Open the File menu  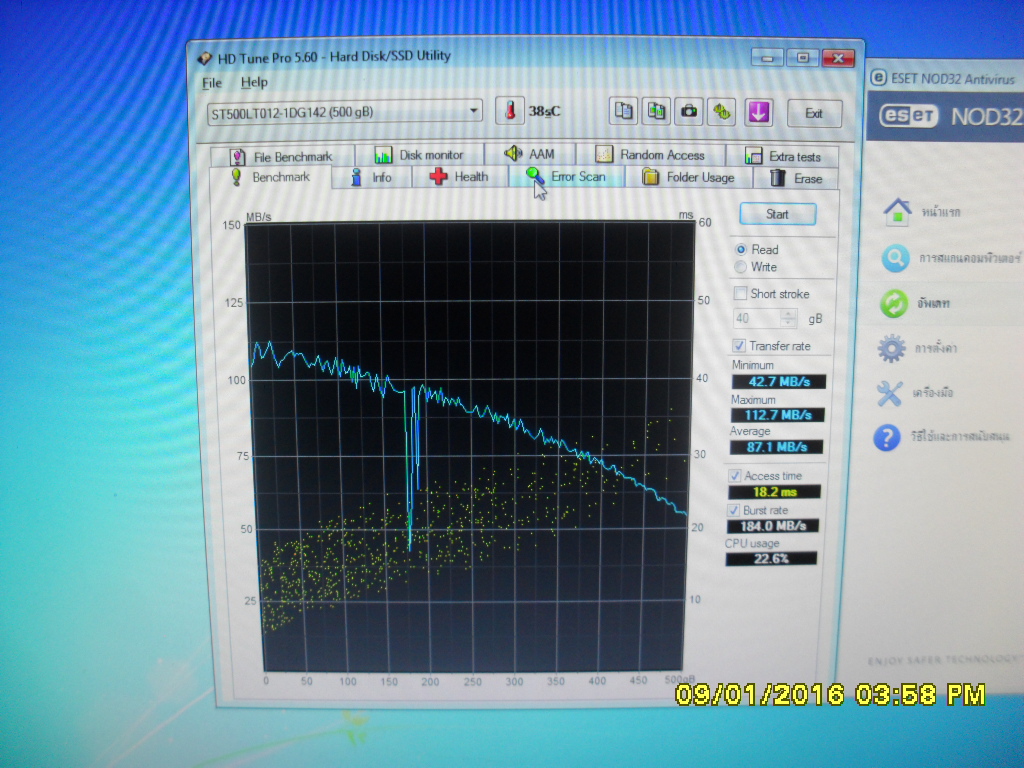[212, 83]
